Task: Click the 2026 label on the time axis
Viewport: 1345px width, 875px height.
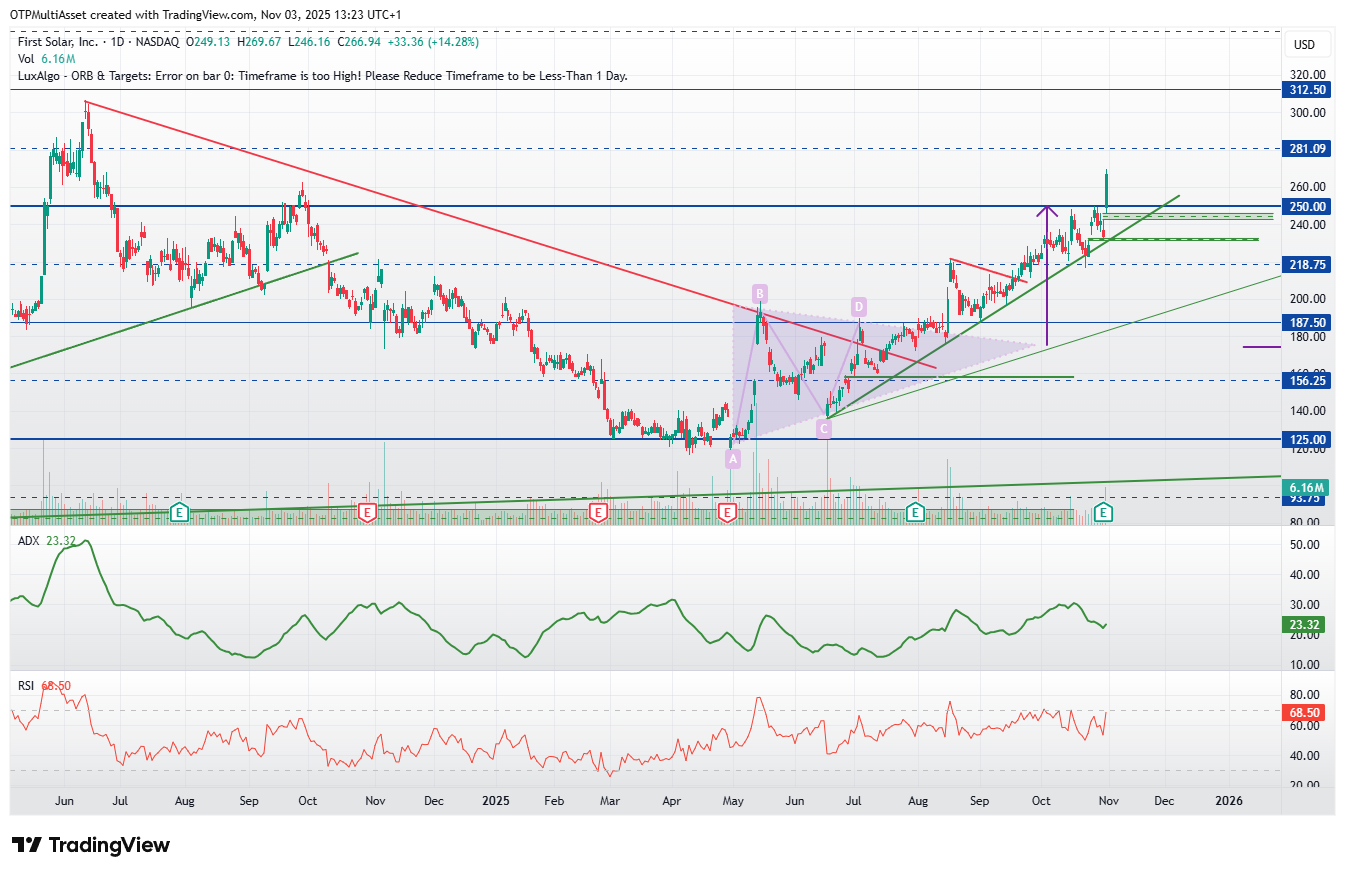Action: [1228, 801]
